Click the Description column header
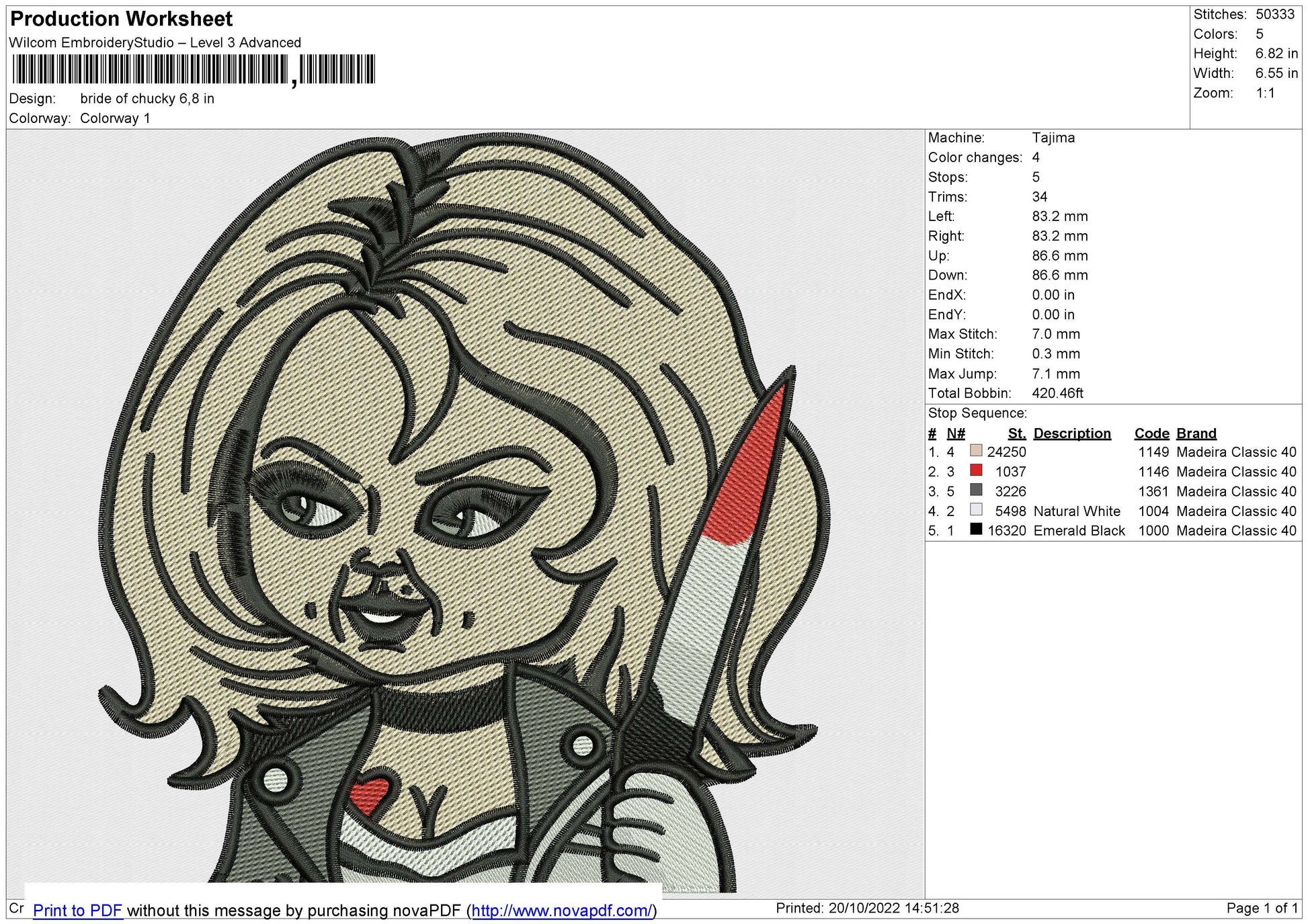The image size is (1308, 924). click(x=1072, y=433)
